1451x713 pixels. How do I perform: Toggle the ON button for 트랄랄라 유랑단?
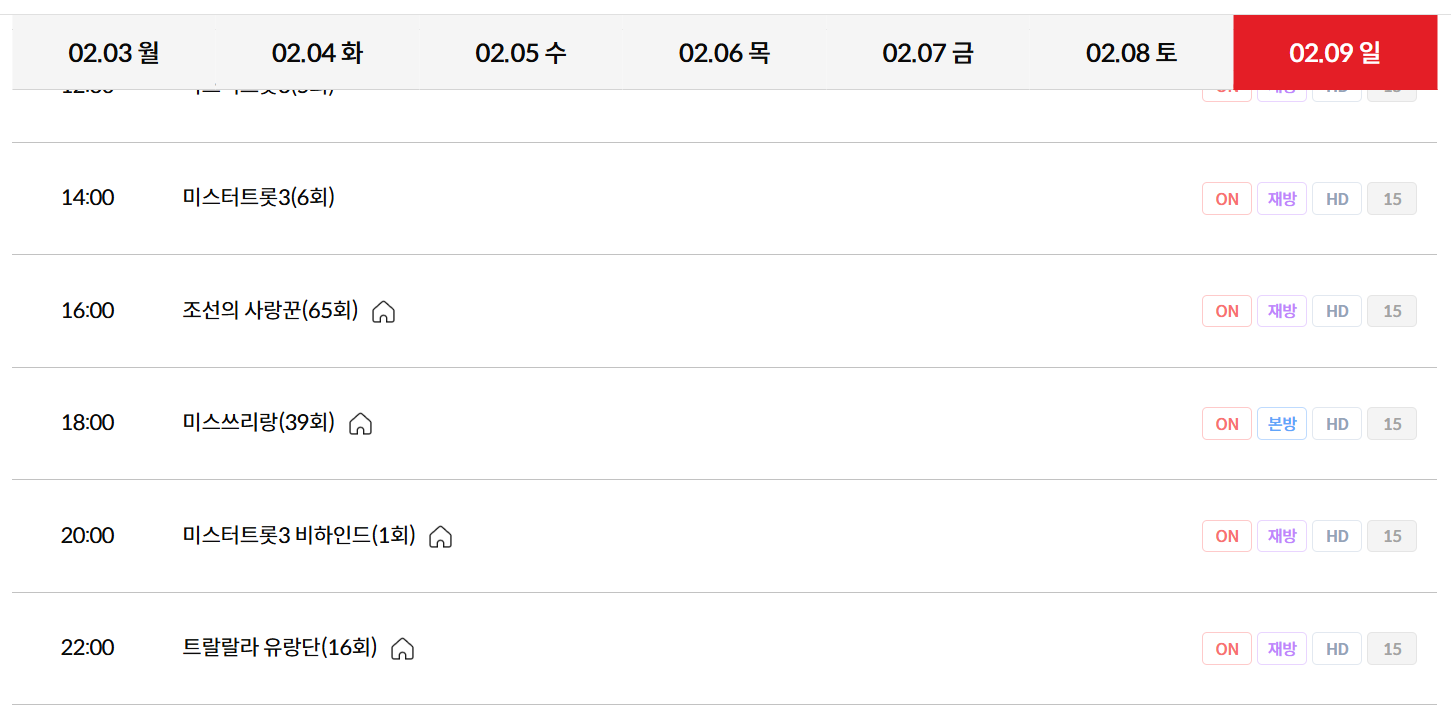point(1226,648)
